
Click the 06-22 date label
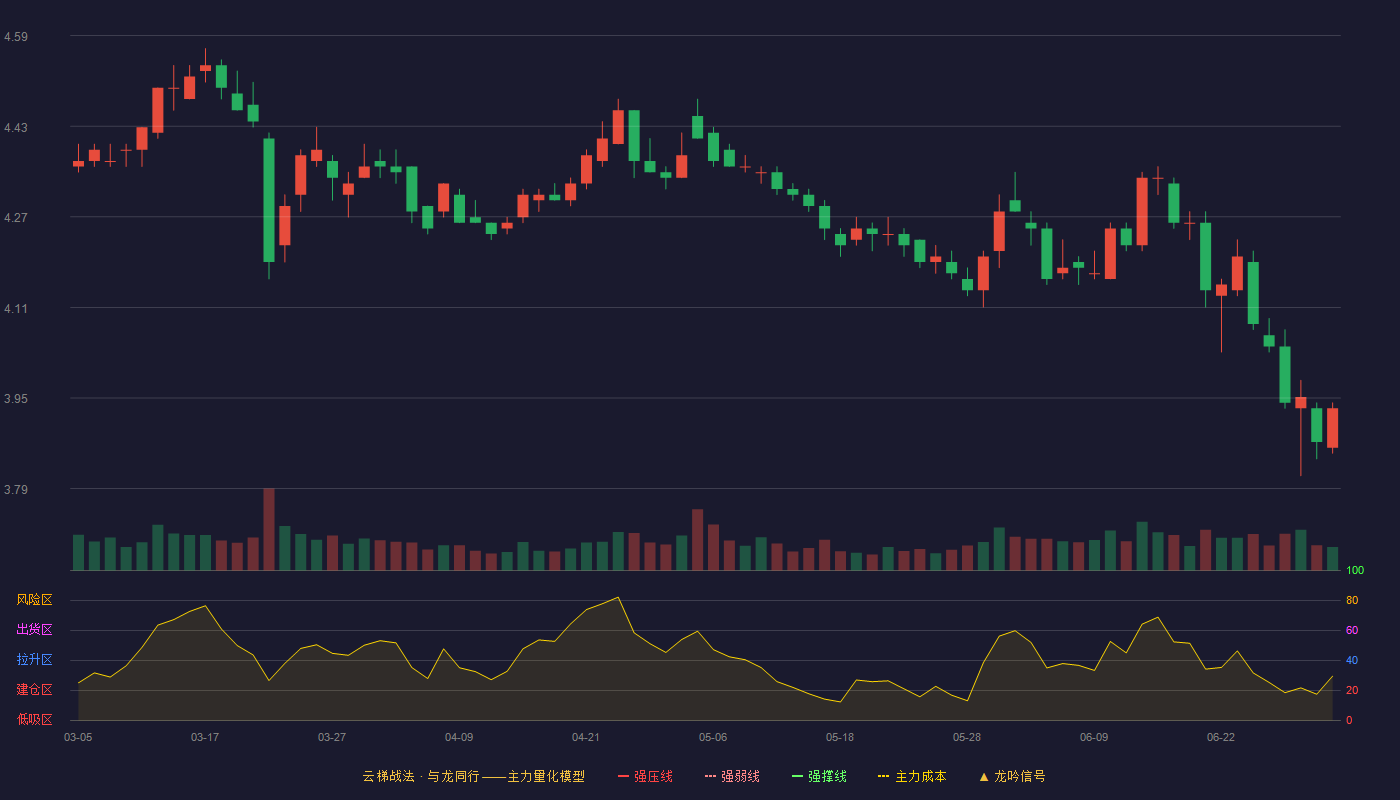(1221, 737)
